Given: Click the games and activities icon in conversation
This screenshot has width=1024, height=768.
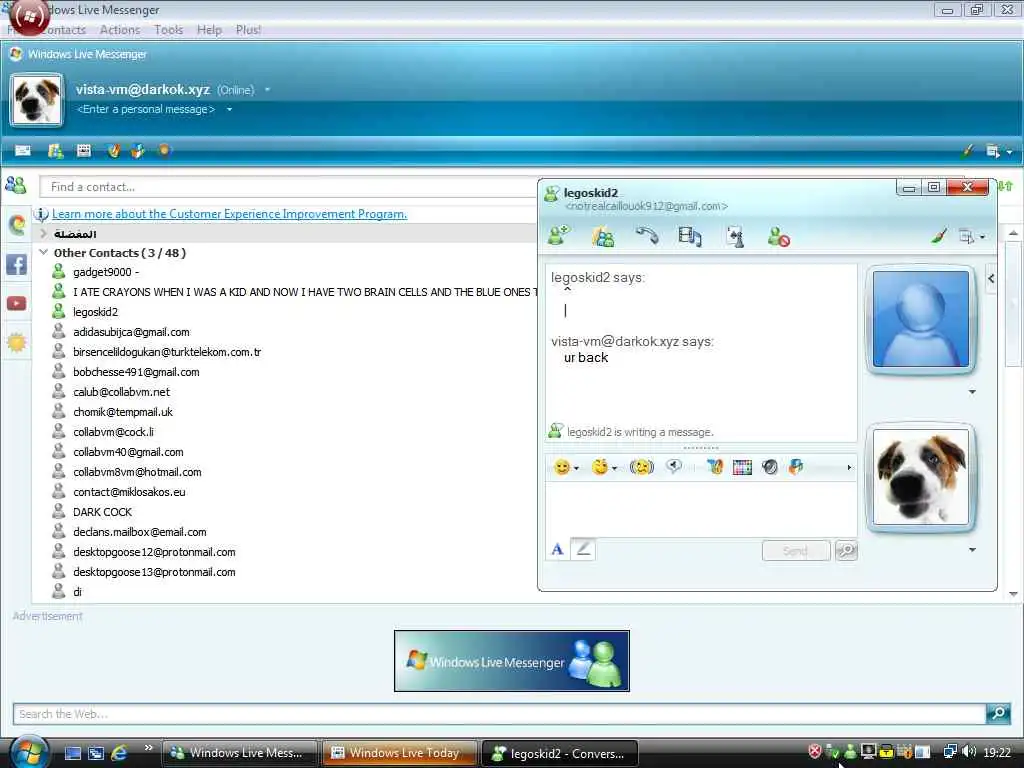Looking at the screenshot, I should (735, 236).
